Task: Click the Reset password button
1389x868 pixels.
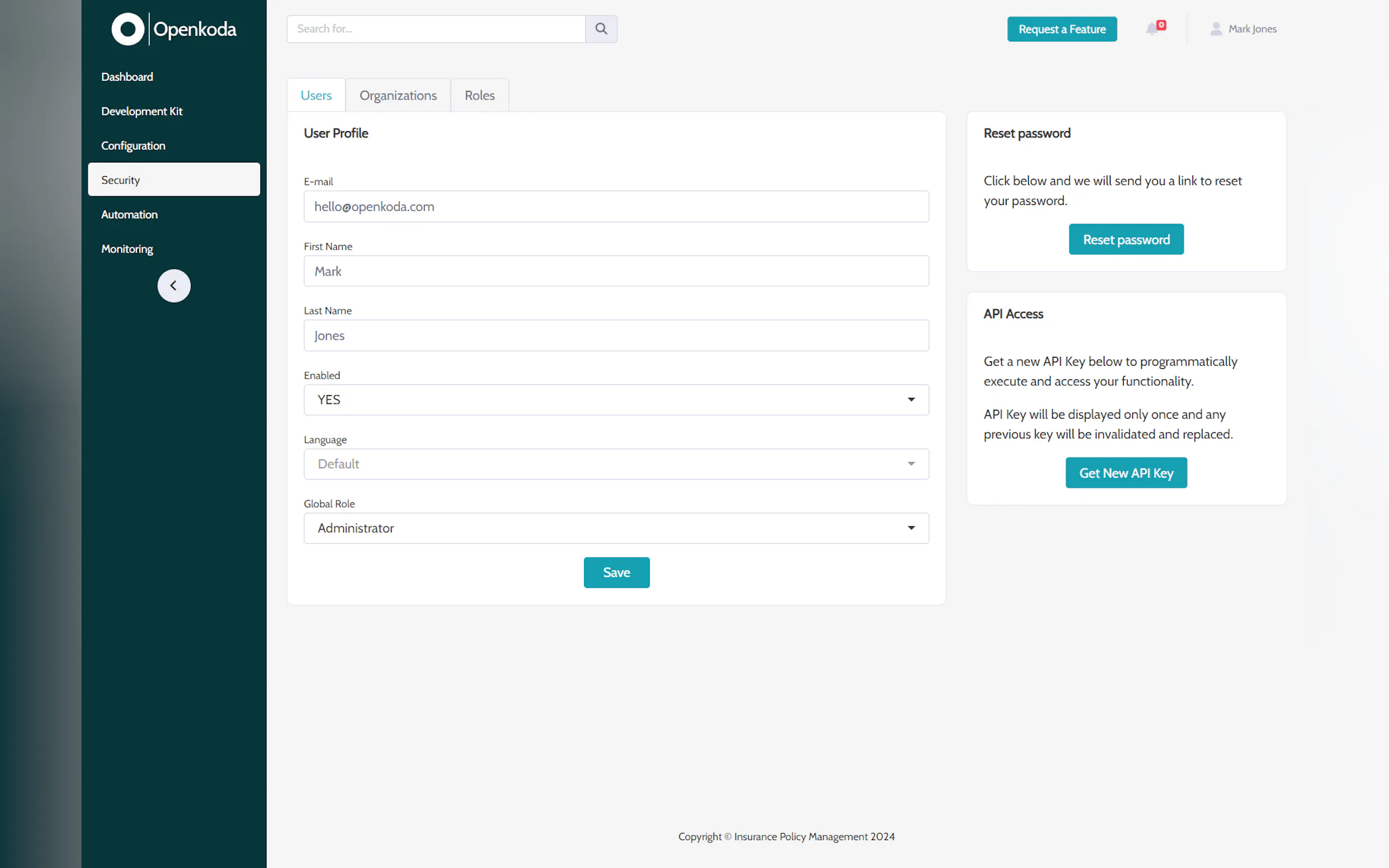Action: point(1125,239)
